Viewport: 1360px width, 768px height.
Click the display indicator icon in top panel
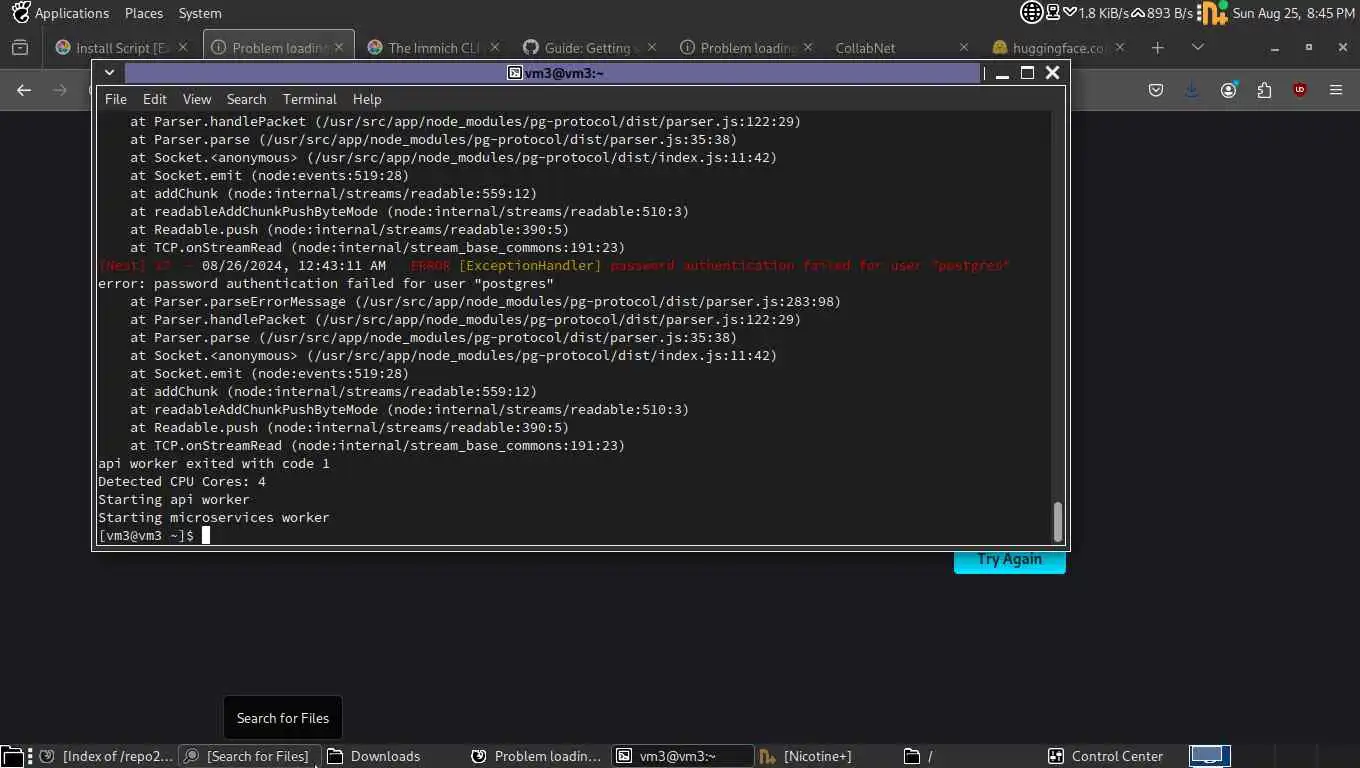[x=1053, y=13]
